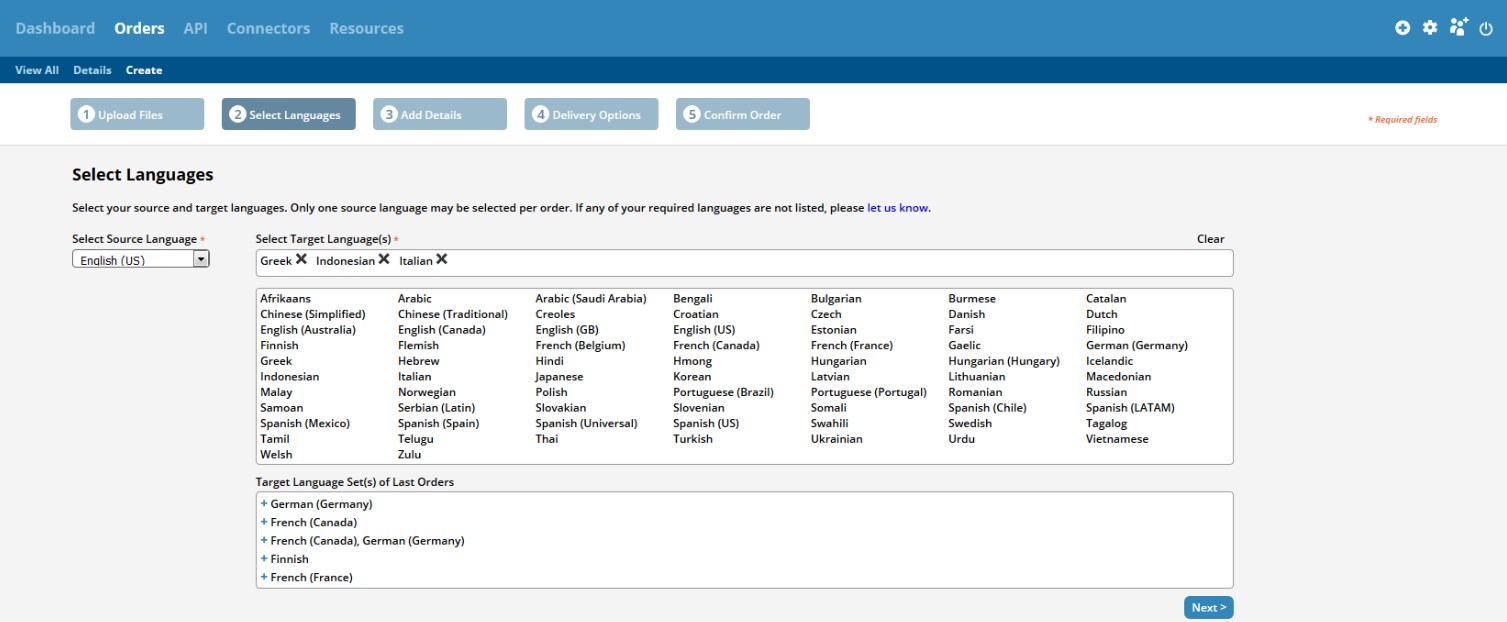Image resolution: width=1507 pixels, height=622 pixels.
Task: Switch to the View All tab
Action: tap(37, 70)
